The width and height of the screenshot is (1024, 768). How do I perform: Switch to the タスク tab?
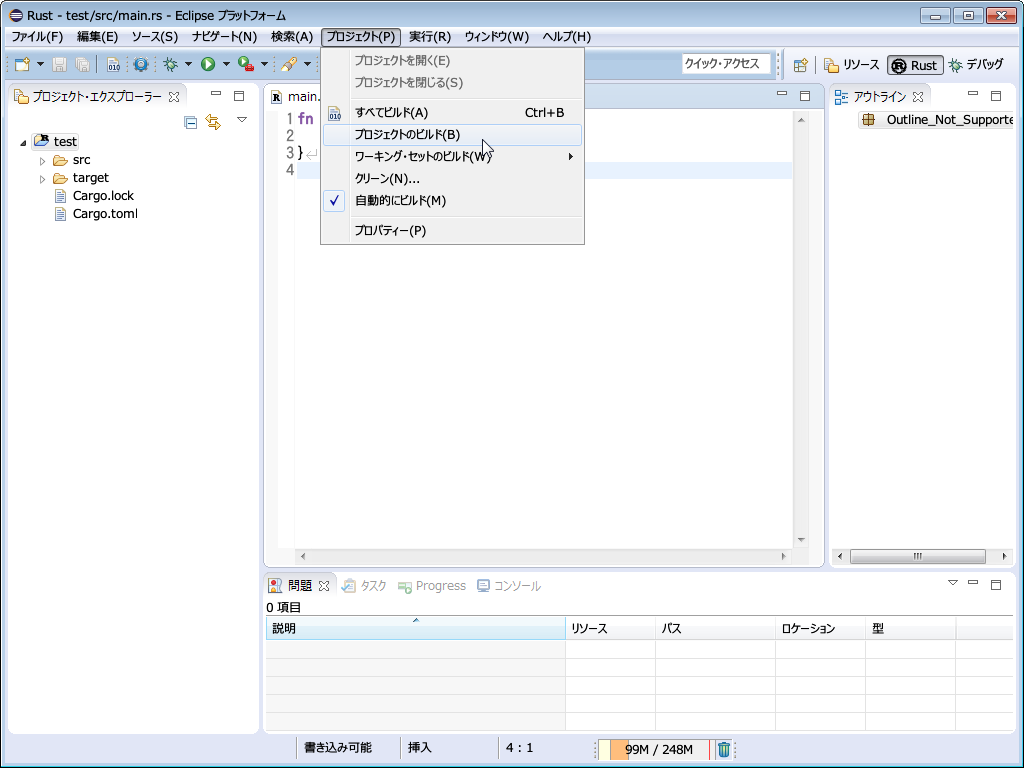tap(364, 586)
